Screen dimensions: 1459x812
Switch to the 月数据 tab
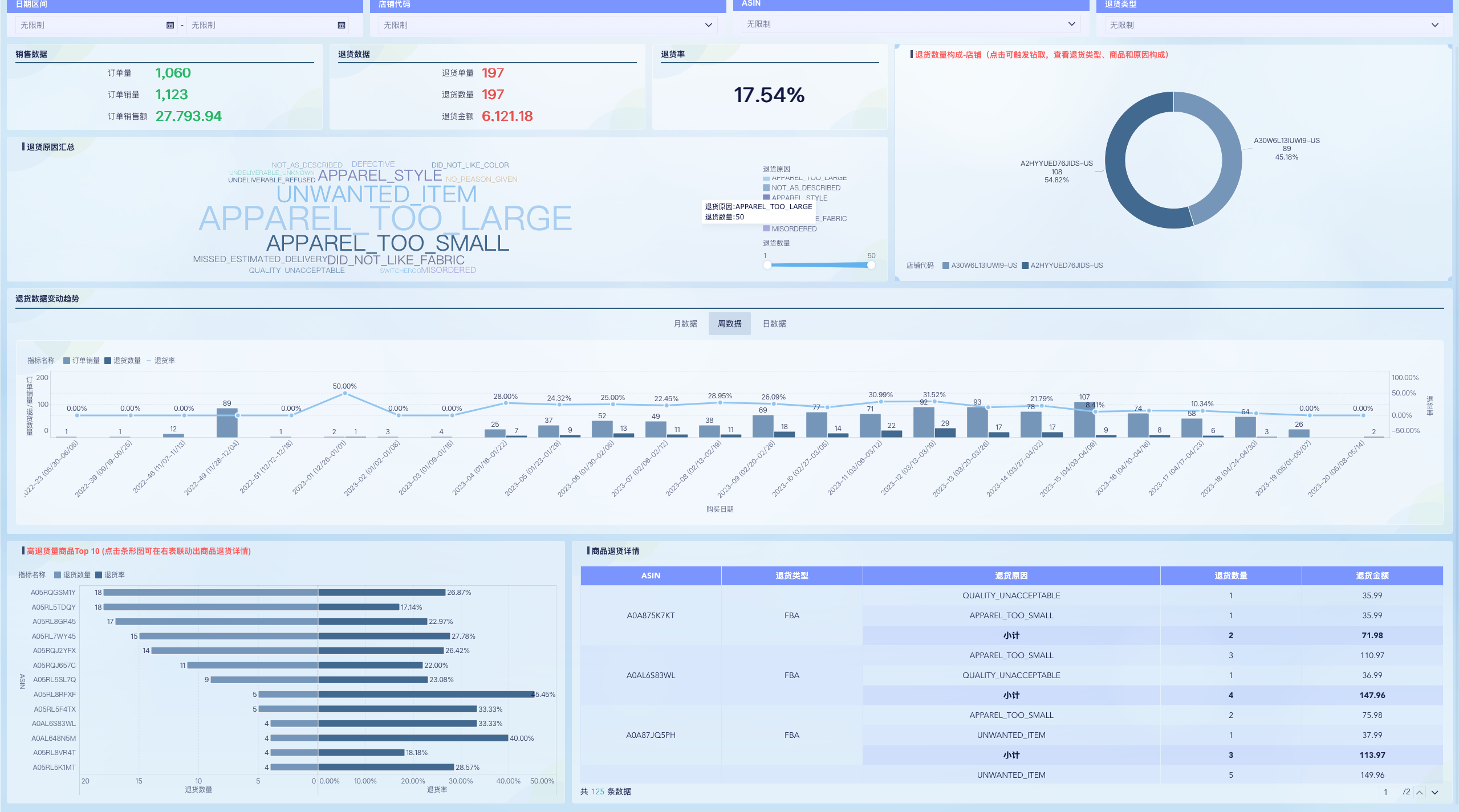(685, 324)
